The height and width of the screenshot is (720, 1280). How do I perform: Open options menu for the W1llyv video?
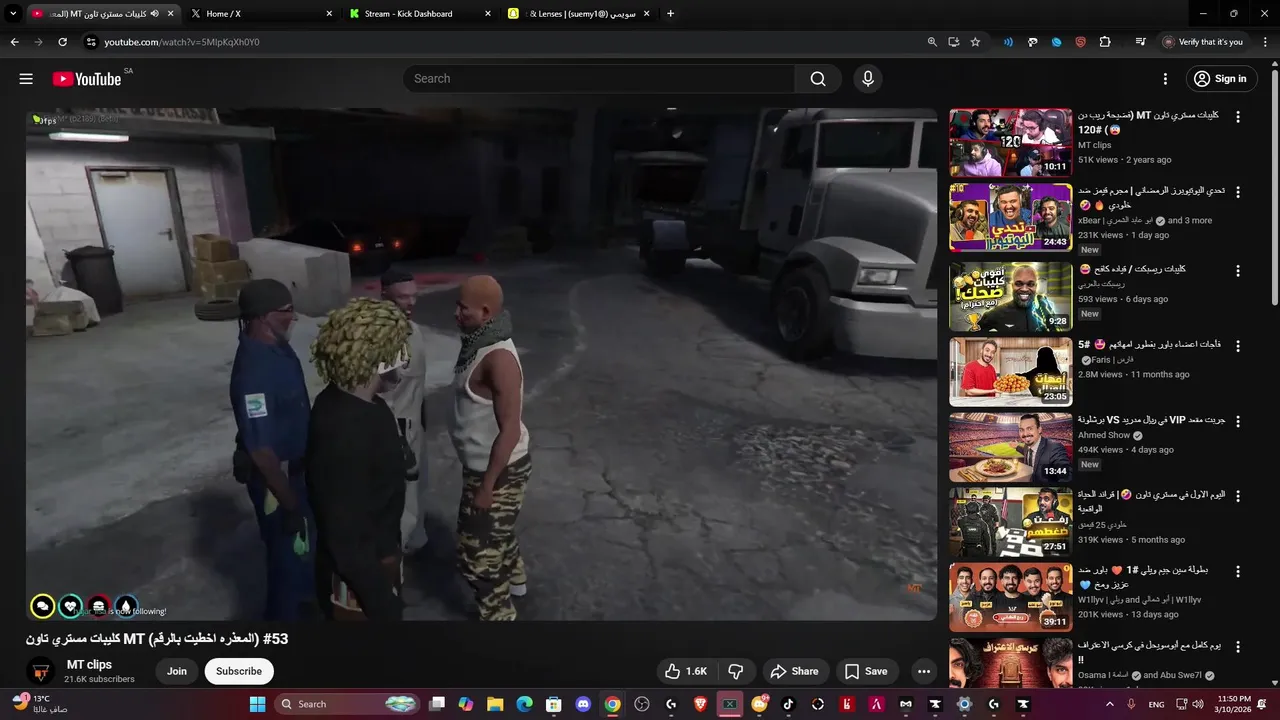point(1238,572)
